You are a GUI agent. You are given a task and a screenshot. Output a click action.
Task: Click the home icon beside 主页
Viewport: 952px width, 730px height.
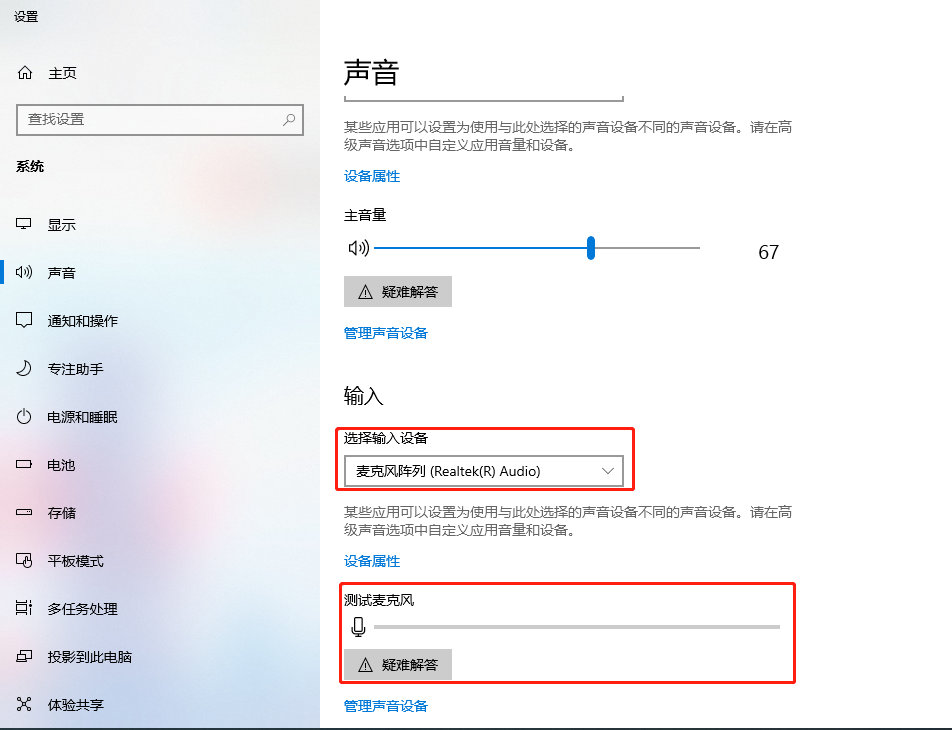(25, 73)
